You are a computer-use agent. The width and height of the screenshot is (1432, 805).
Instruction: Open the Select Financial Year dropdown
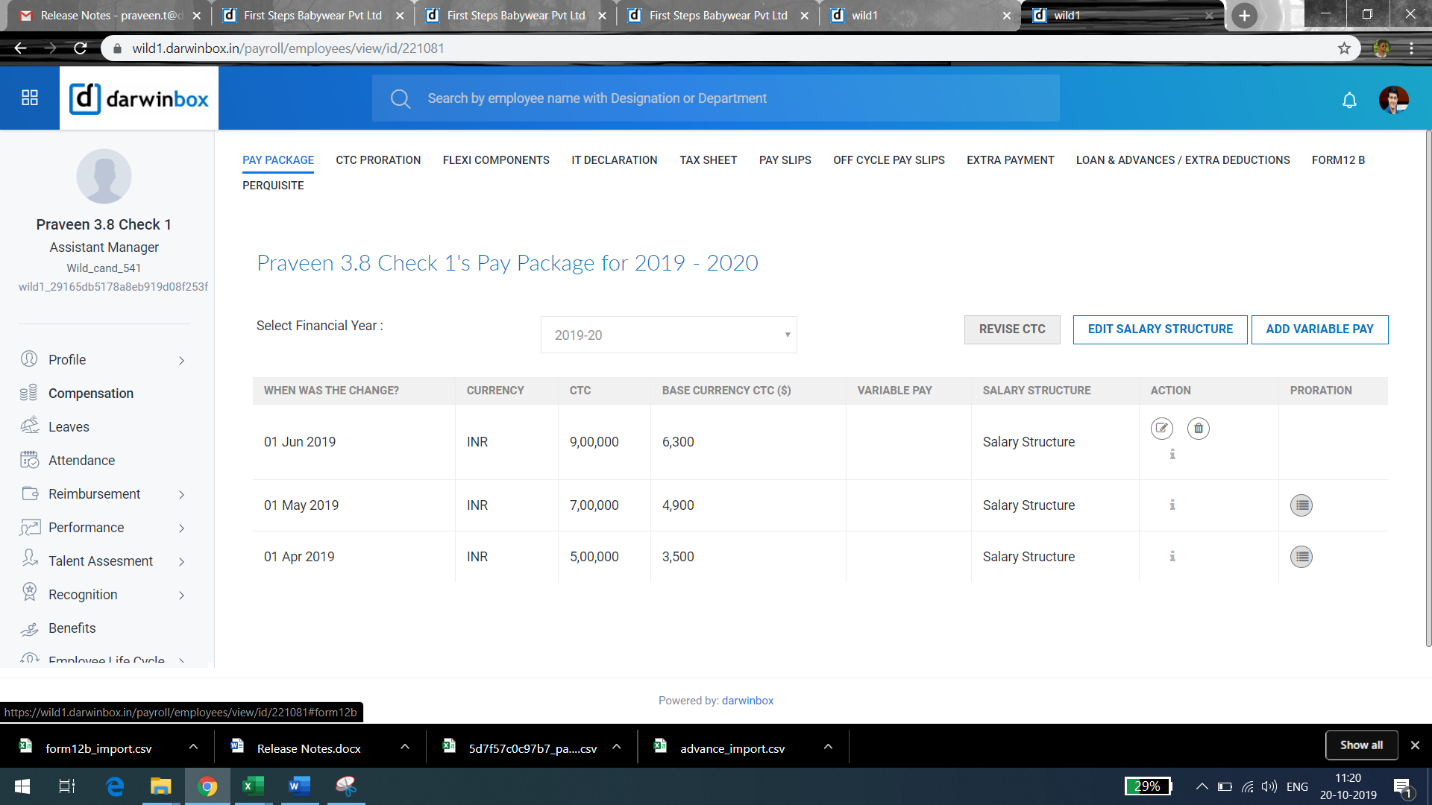point(669,335)
